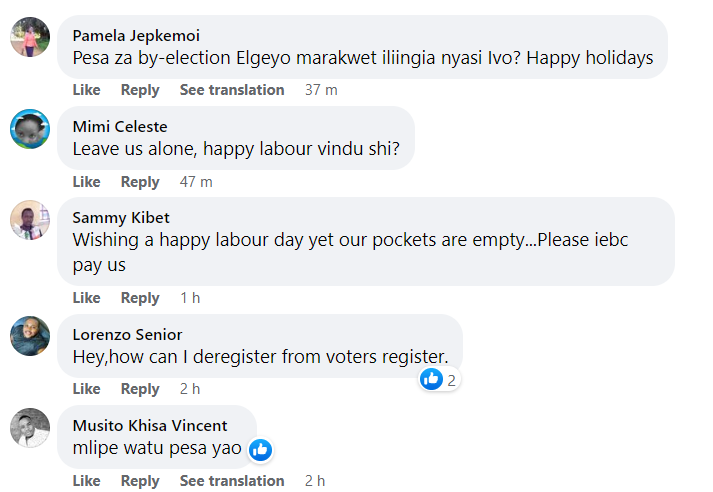Open Pamela Jepkemoi's profile picture

point(30,37)
